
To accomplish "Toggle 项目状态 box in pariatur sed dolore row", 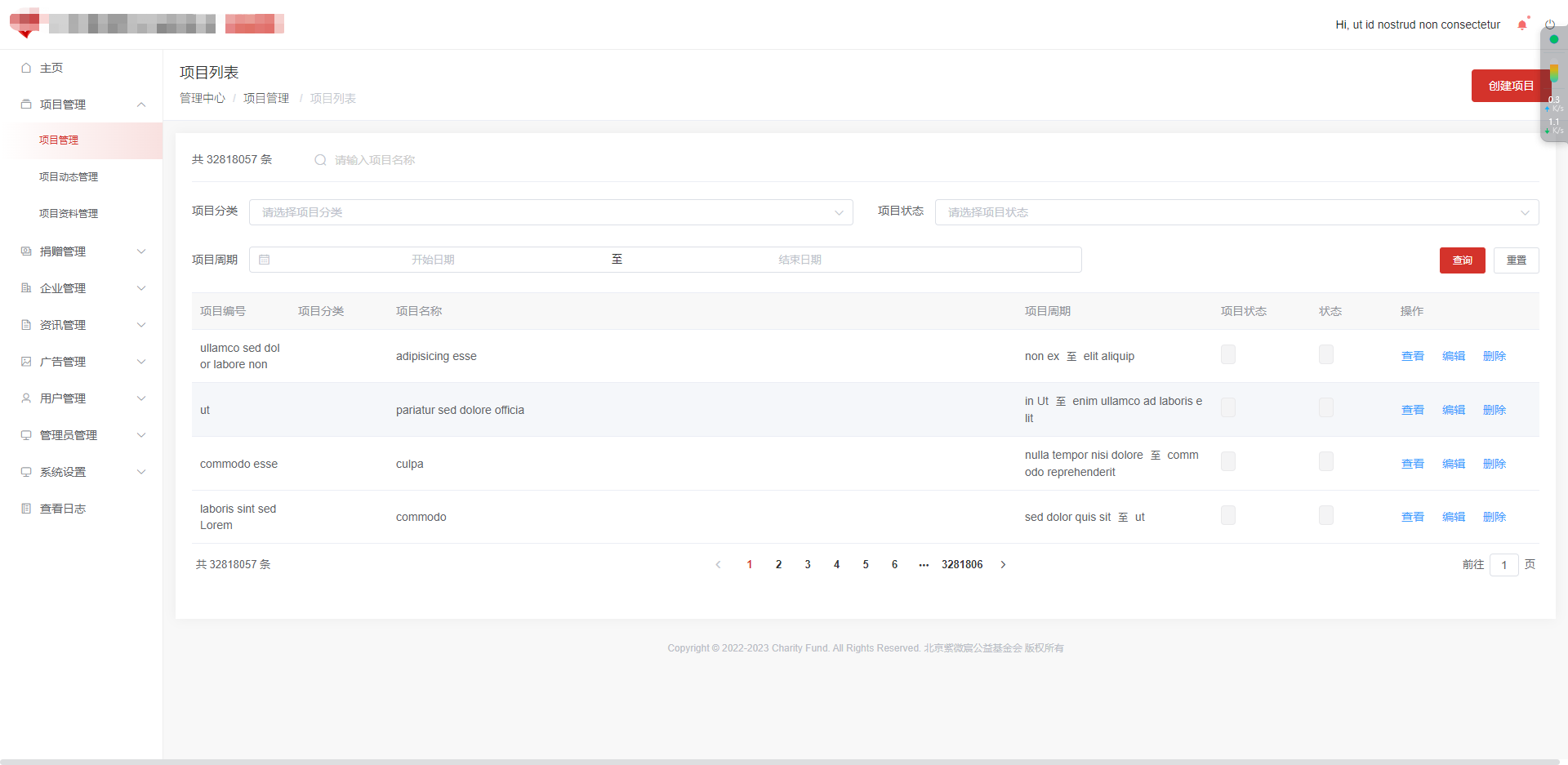I will [x=1228, y=407].
